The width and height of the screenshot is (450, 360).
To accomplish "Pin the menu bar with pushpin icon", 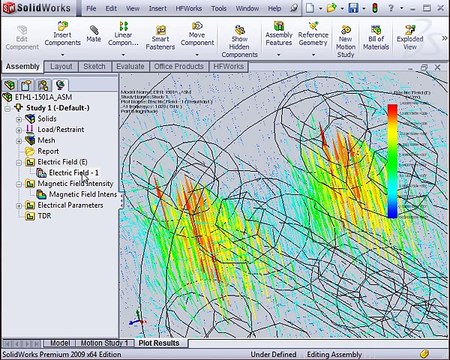I will [x=294, y=8].
